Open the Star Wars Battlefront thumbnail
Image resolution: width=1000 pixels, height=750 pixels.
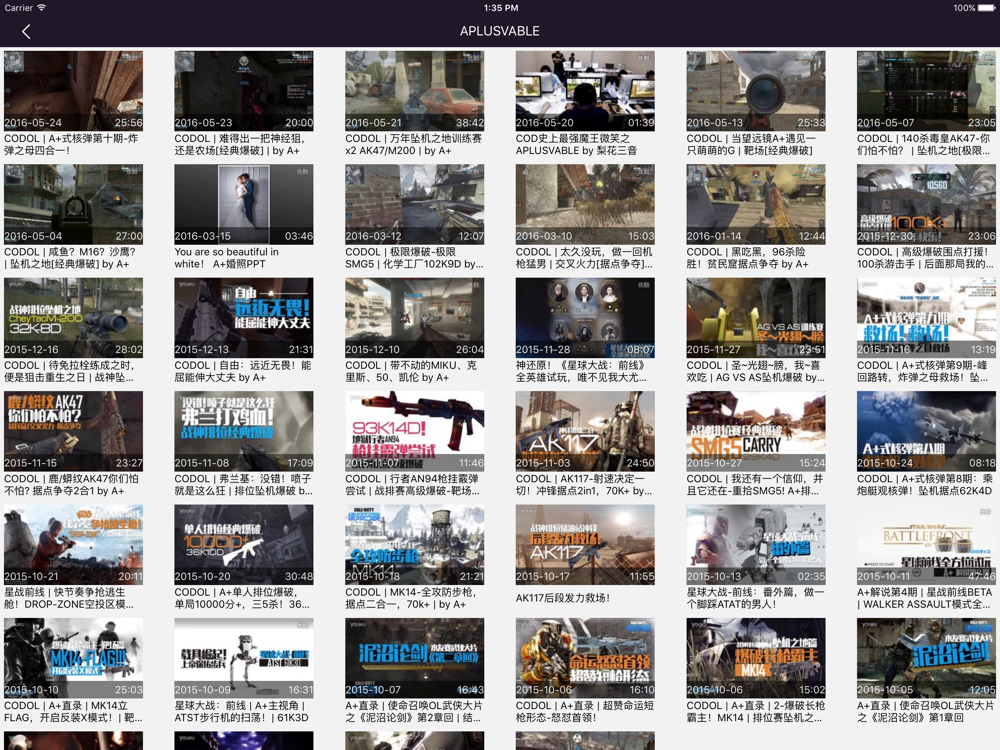coord(926,545)
